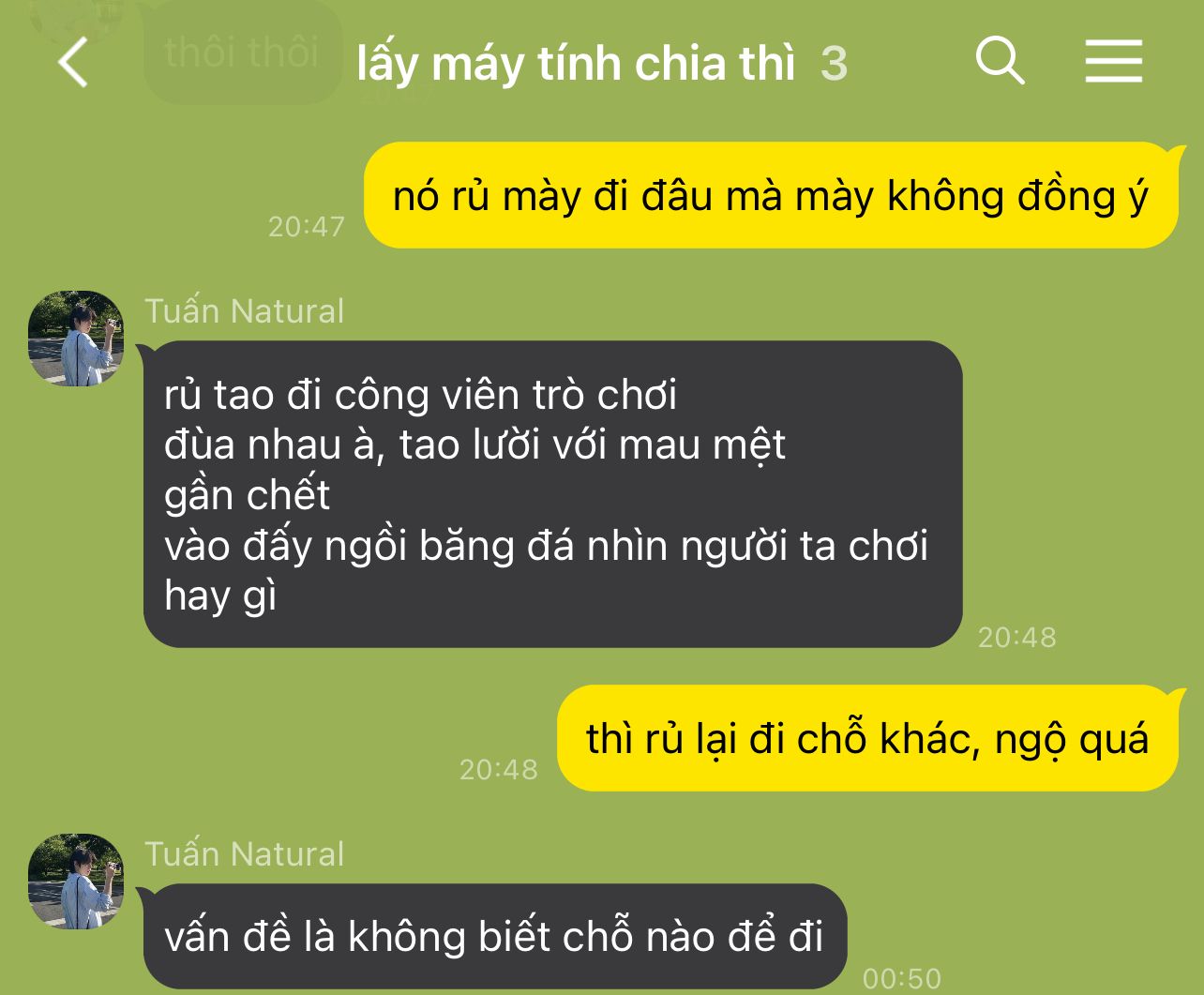Image resolution: width=1204 pixels, height=995 pixels.
Task: Tap the yellow bubble 'nó rủ mày đi đâu'
Action: coord(771,195)
